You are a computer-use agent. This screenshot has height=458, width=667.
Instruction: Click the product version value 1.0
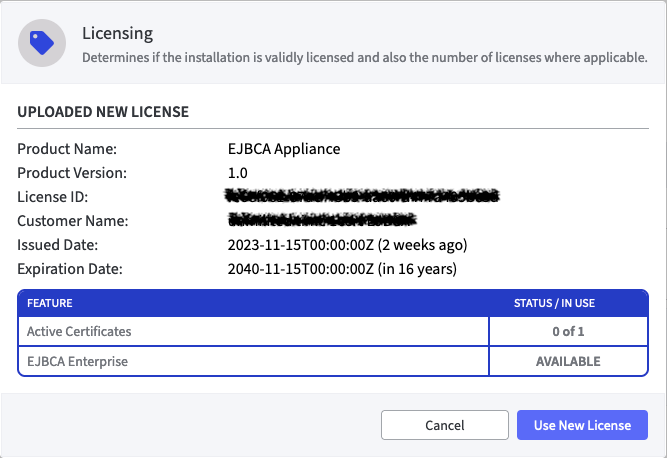click(x=238, y=173)
